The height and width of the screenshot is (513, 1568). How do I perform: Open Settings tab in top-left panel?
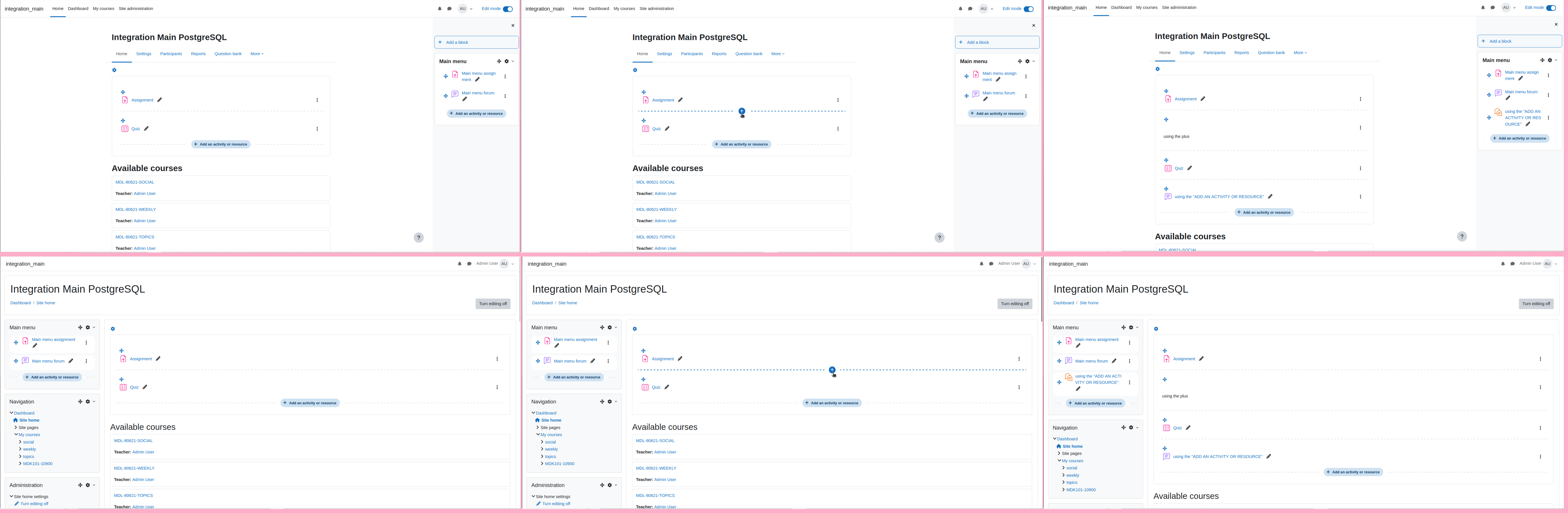144,54
